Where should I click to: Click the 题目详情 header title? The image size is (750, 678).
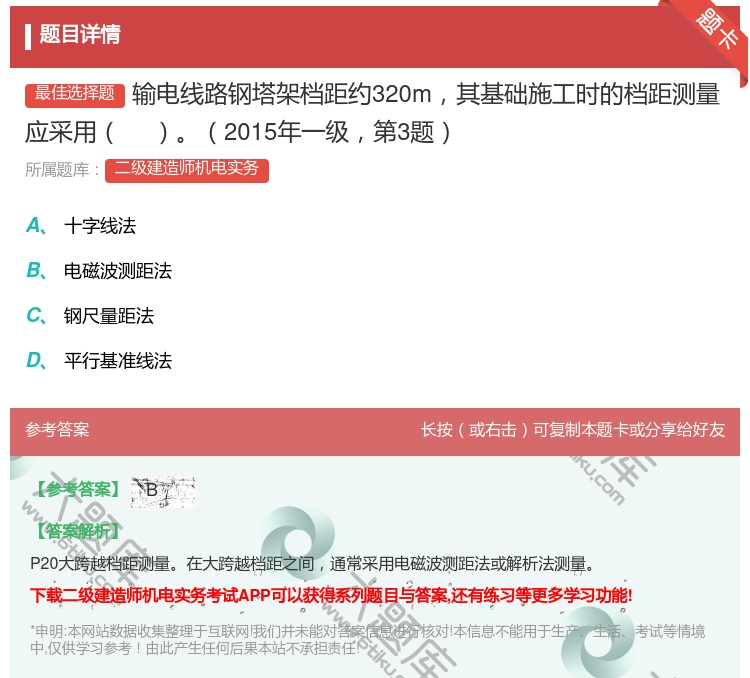(80, 34)
